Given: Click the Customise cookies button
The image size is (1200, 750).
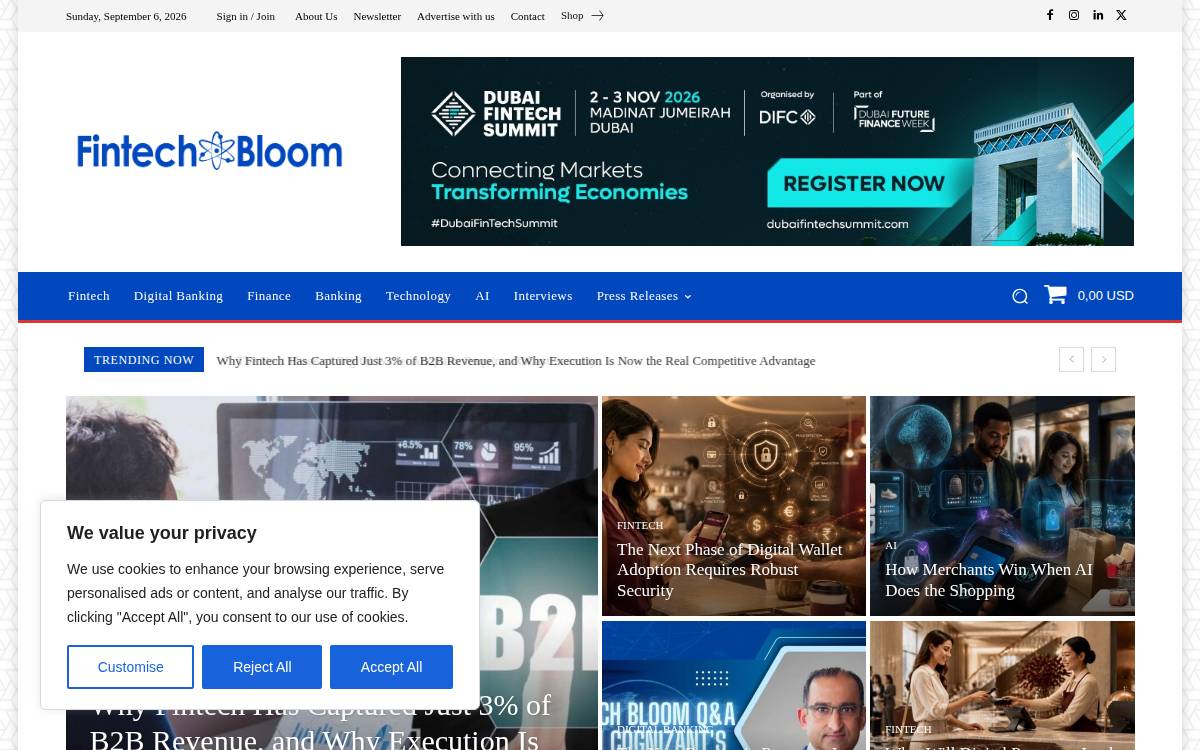Looking at the screenshot, I should 130,667.
